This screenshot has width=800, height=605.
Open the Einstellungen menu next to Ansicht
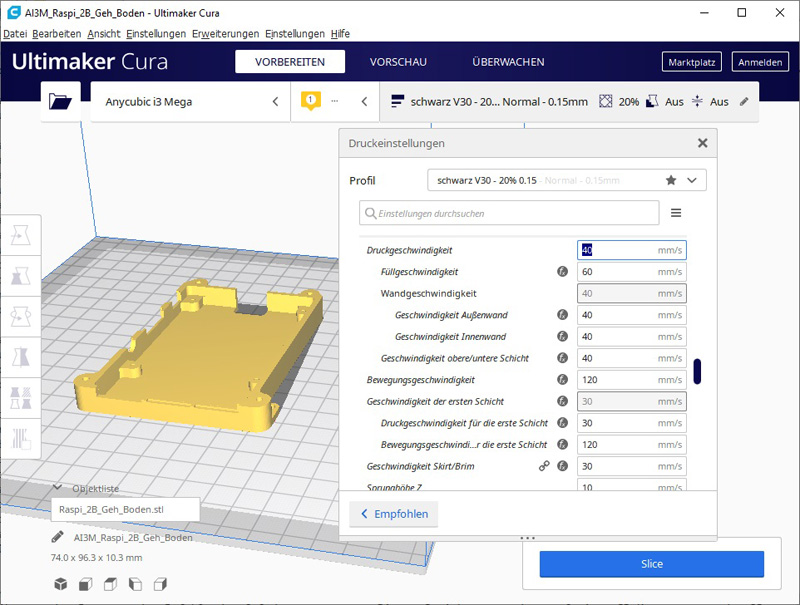[156, 34]
